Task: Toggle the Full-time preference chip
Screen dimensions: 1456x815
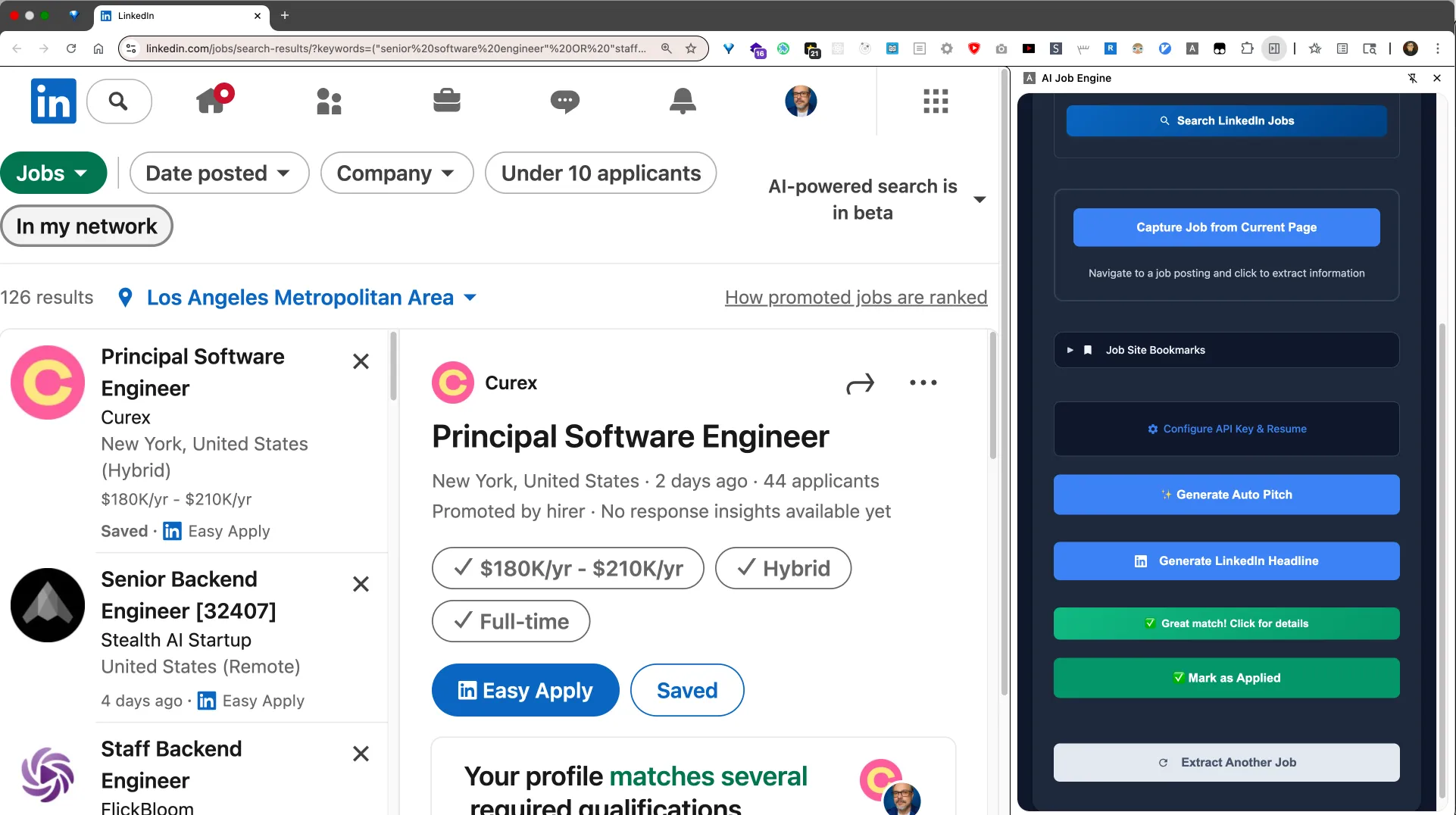Action: point(511,621)
